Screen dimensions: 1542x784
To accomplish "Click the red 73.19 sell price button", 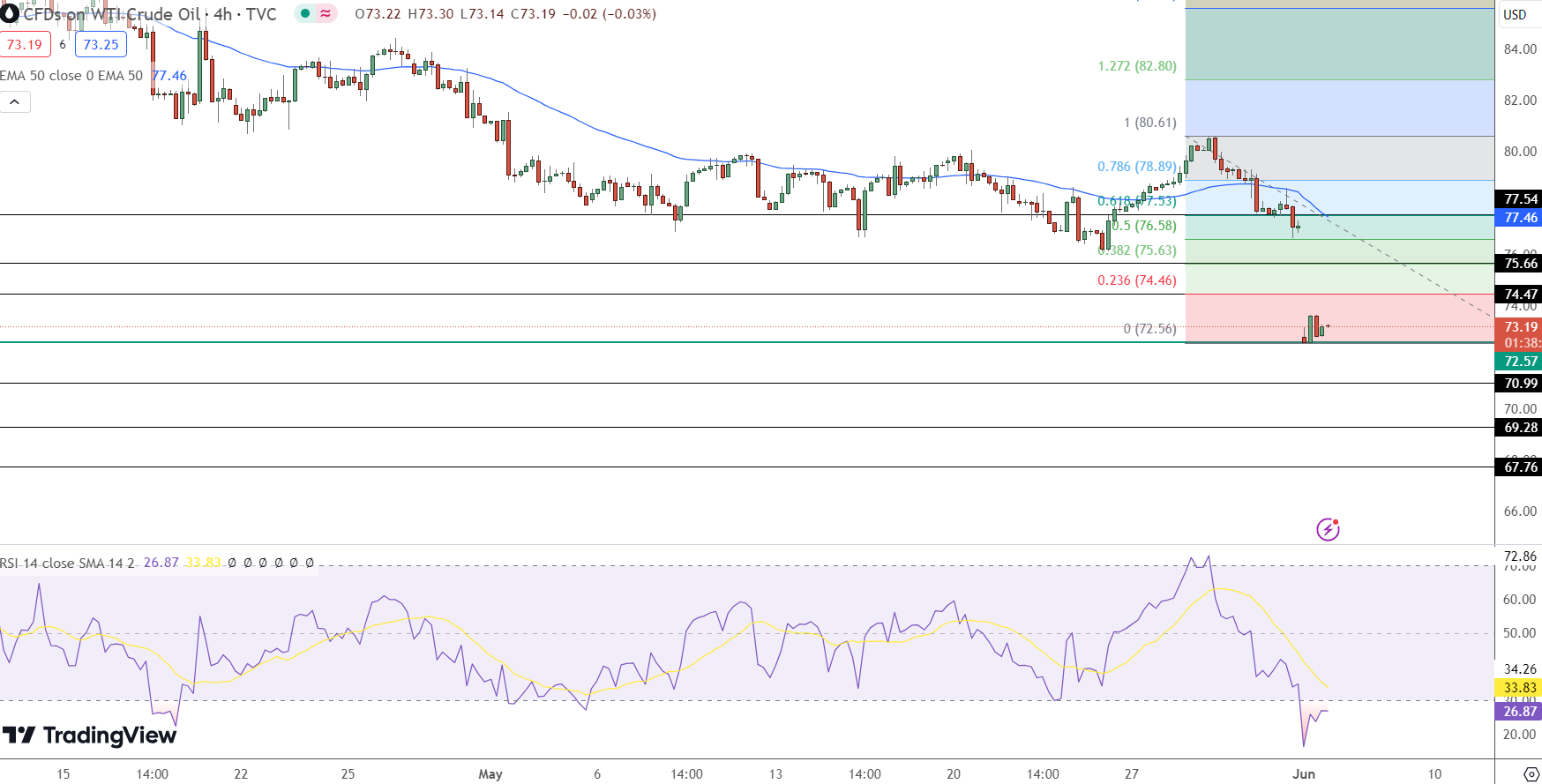I will (x=25, y=44).
